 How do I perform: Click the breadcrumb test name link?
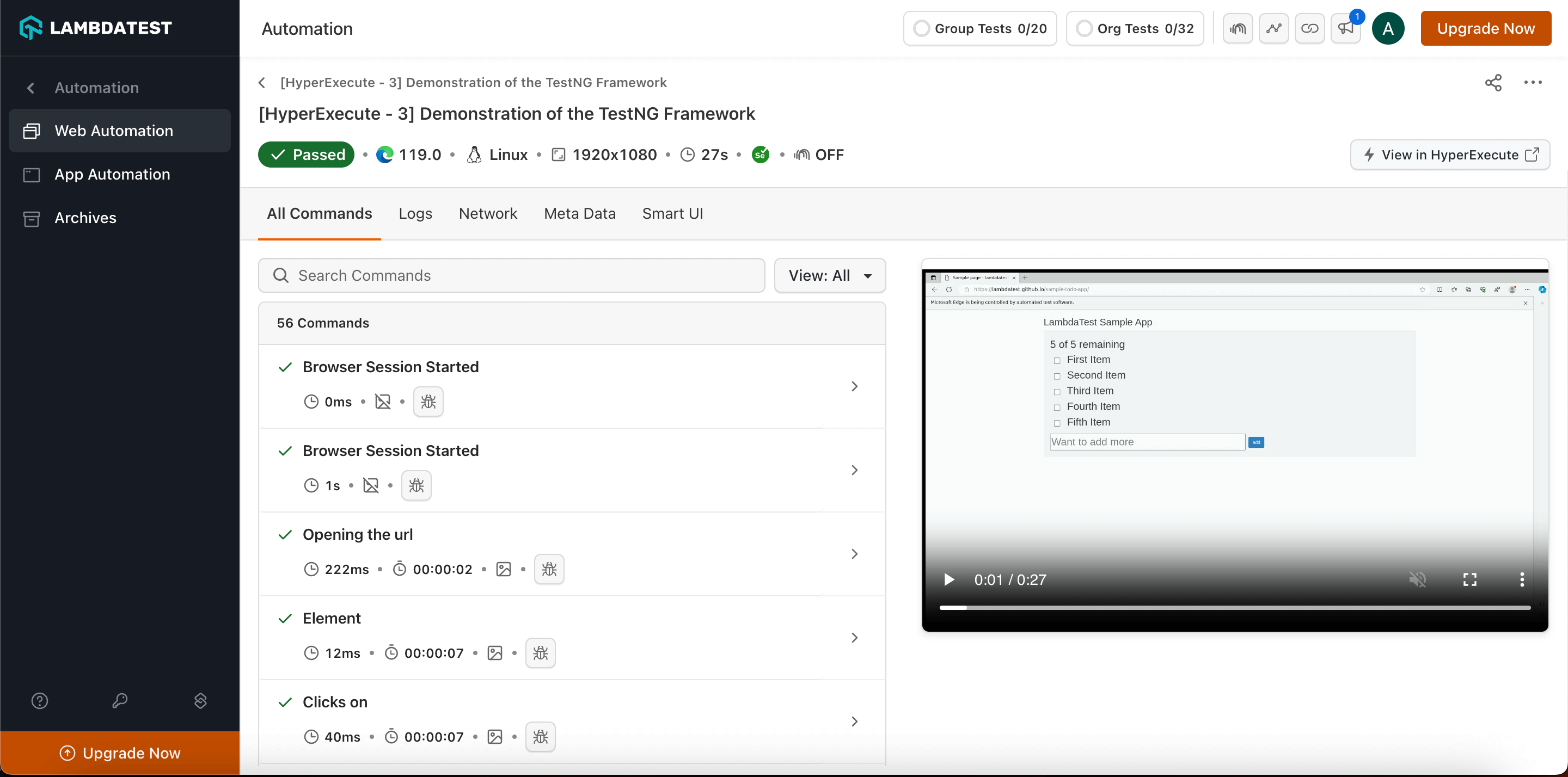point(474,83)
